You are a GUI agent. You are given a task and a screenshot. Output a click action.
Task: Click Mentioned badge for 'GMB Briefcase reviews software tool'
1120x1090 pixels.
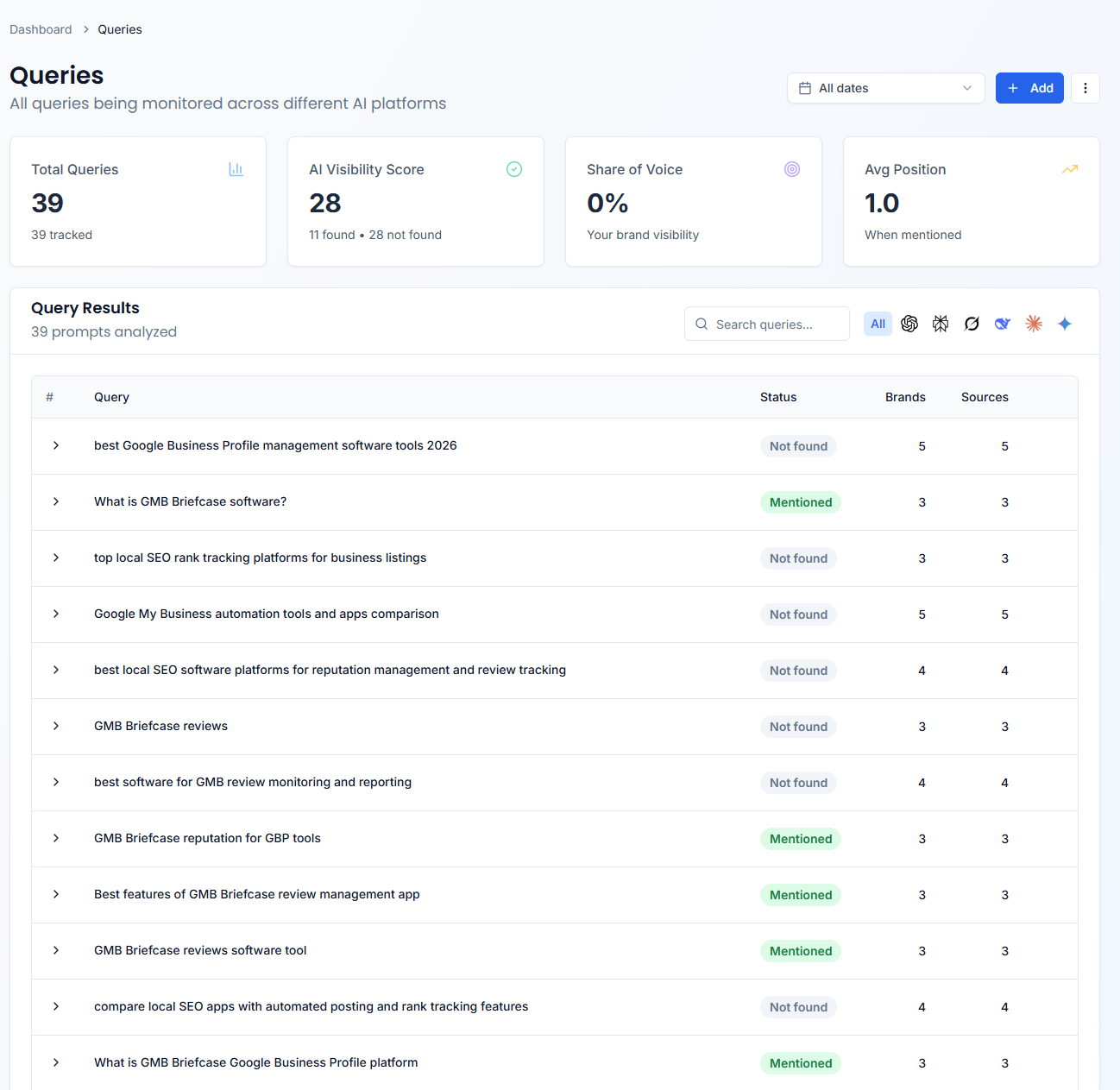(x=801, y=951)
